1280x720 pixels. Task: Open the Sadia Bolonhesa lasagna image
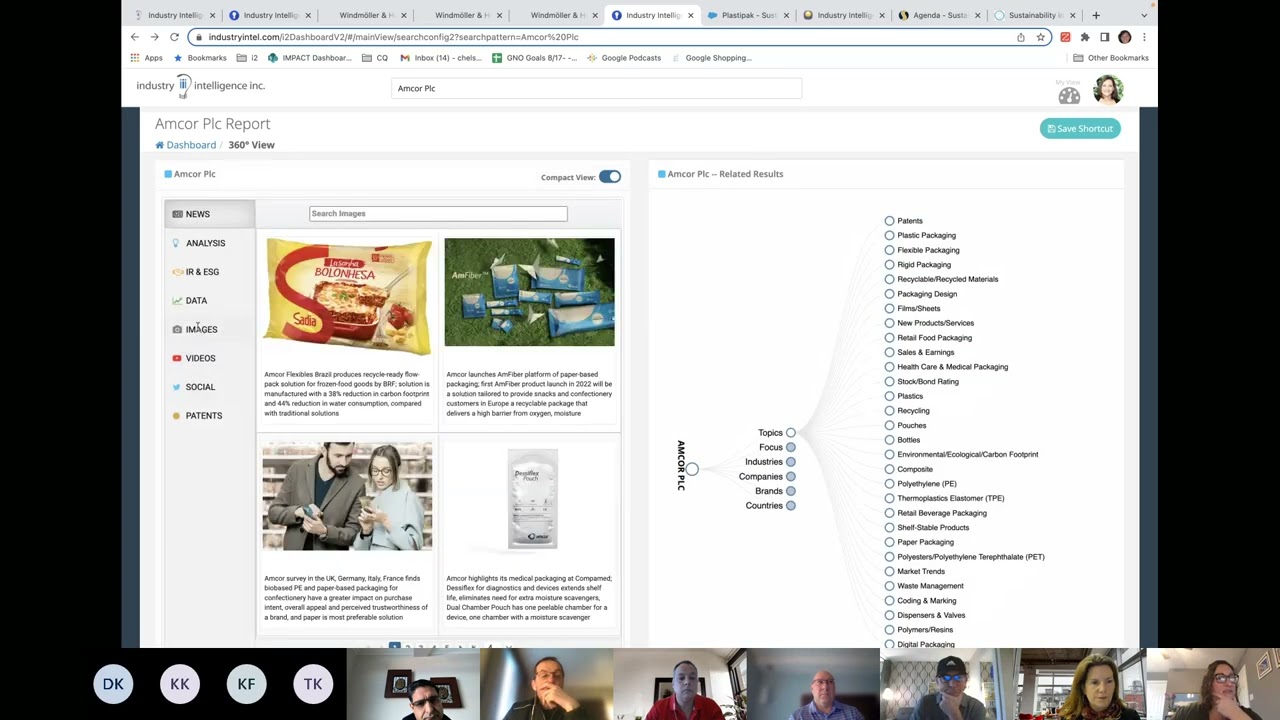tap(348, 296)
